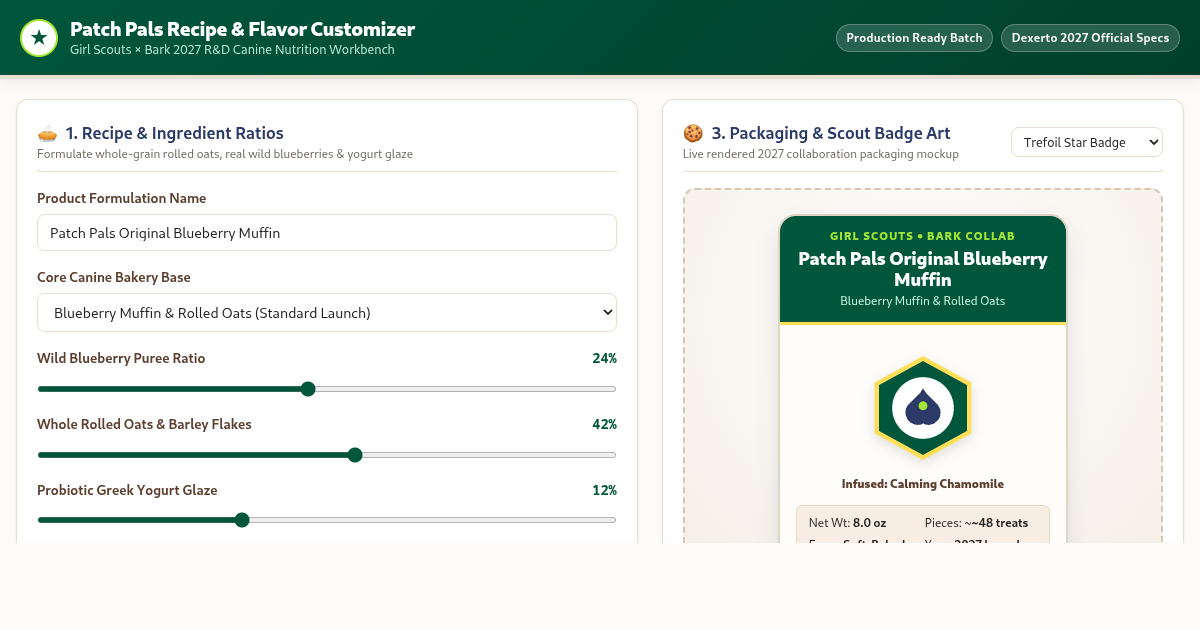Click the 12% yogurt glaze value
The image size is (1200, 630).
tap(604, 490)
